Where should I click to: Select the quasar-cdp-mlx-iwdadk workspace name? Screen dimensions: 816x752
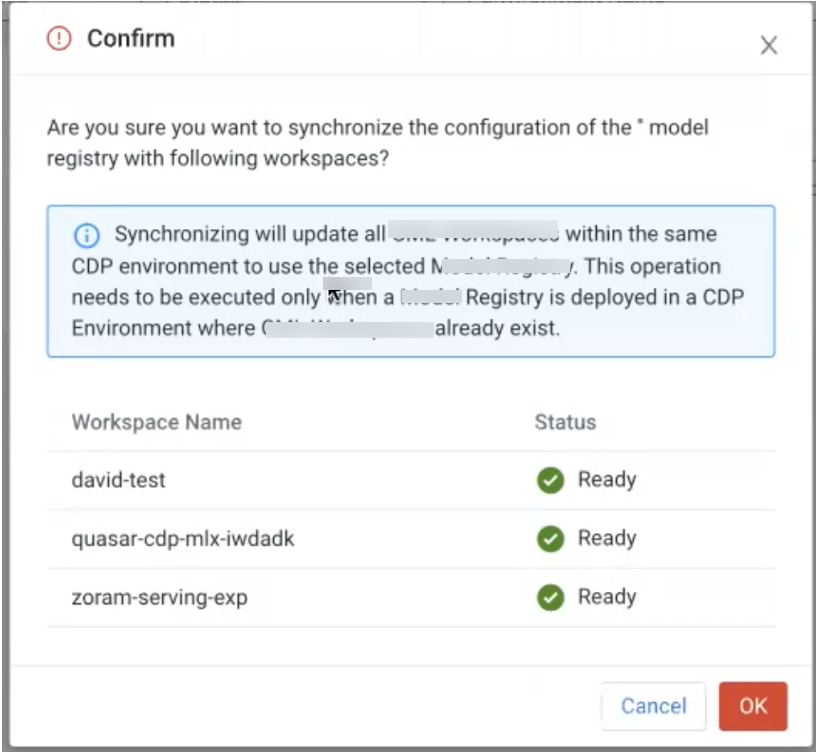pyautogui.click(x=183, y=539)
